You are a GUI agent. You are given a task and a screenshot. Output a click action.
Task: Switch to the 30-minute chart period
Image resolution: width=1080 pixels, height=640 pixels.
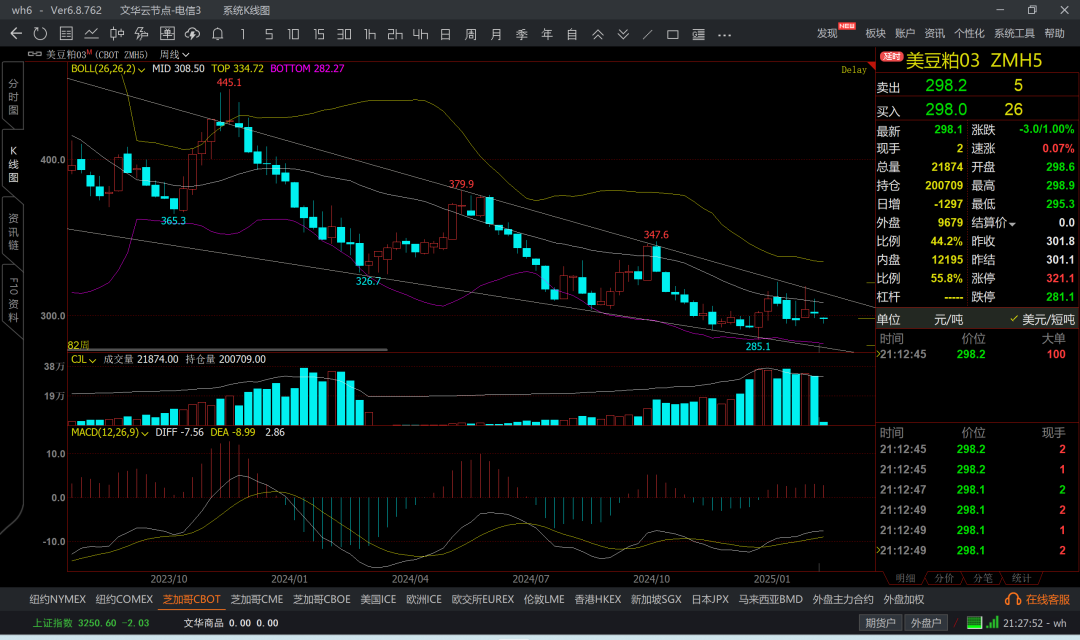344,34
